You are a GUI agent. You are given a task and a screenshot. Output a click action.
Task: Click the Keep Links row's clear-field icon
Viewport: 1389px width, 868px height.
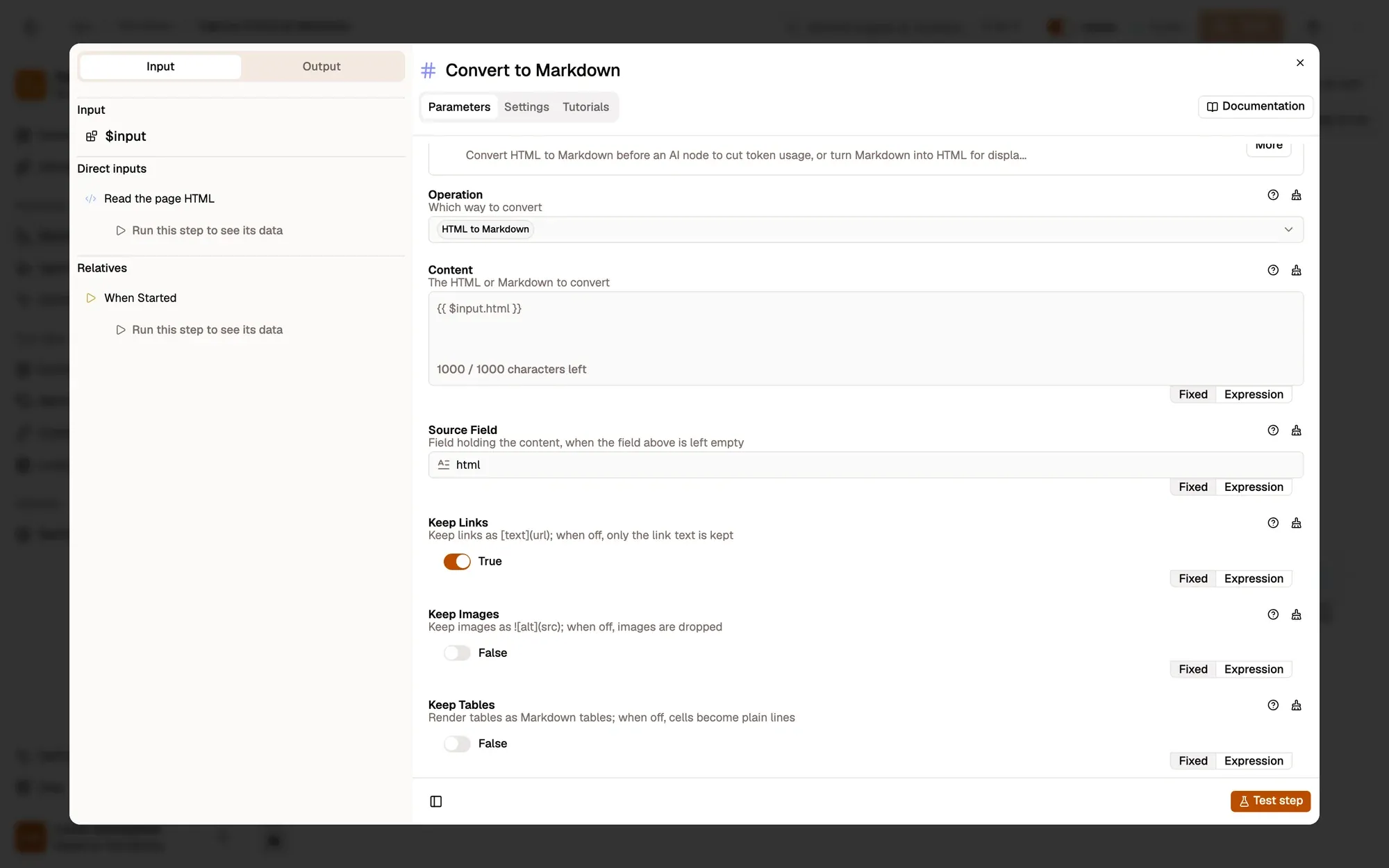tap(1296, 523)
